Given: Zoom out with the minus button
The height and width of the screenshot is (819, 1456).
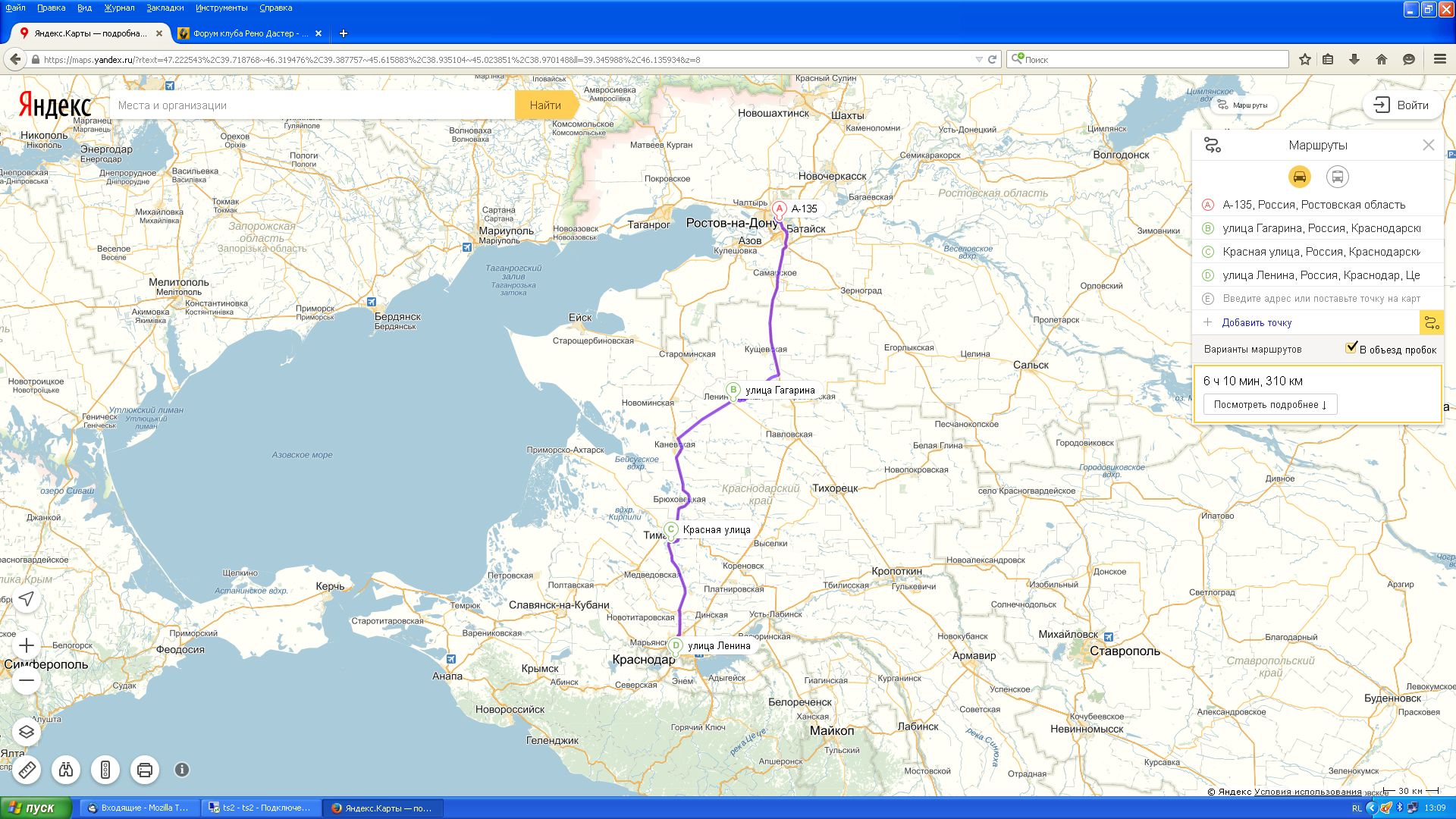Looking at the screenshot, I should click(x=27, y=680).
